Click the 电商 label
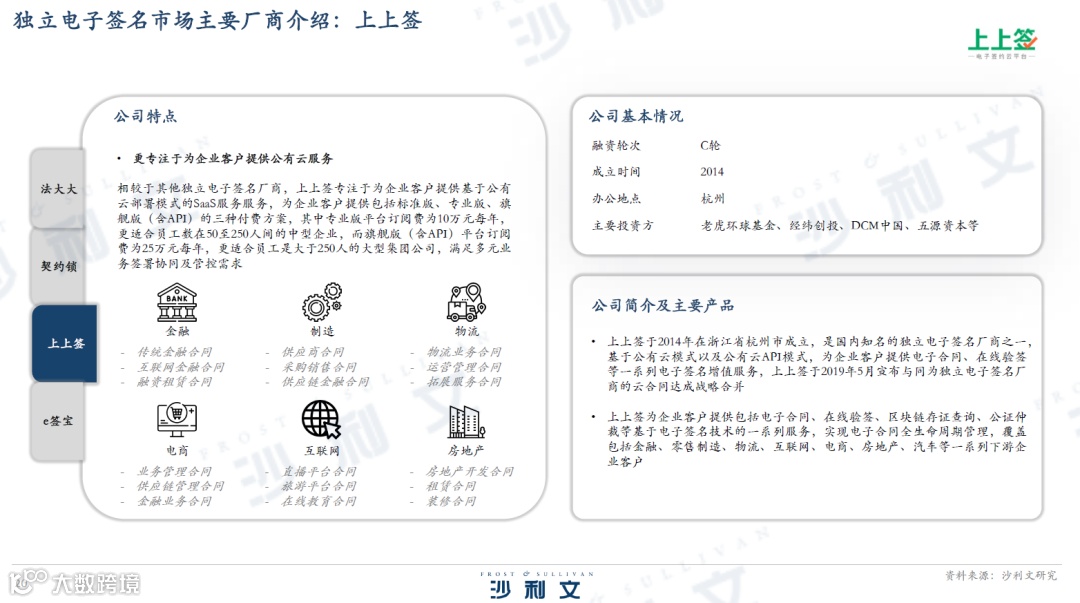 177,451
